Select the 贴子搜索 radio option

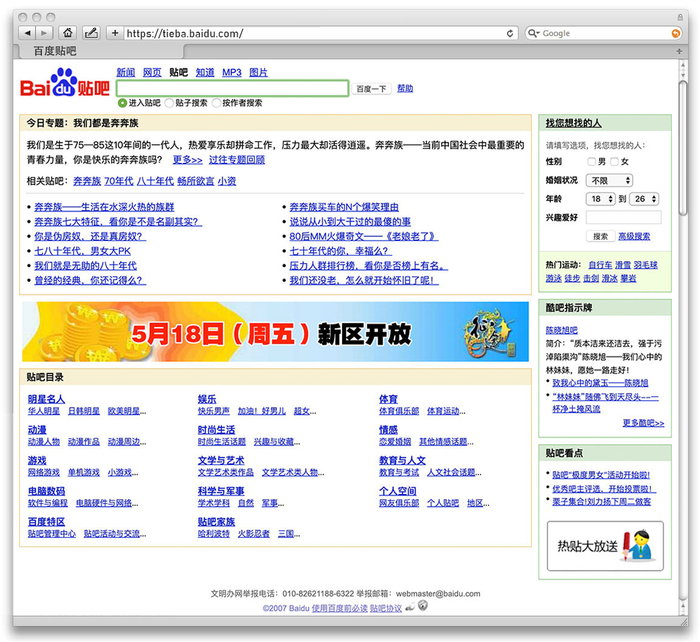pos(169,103)
